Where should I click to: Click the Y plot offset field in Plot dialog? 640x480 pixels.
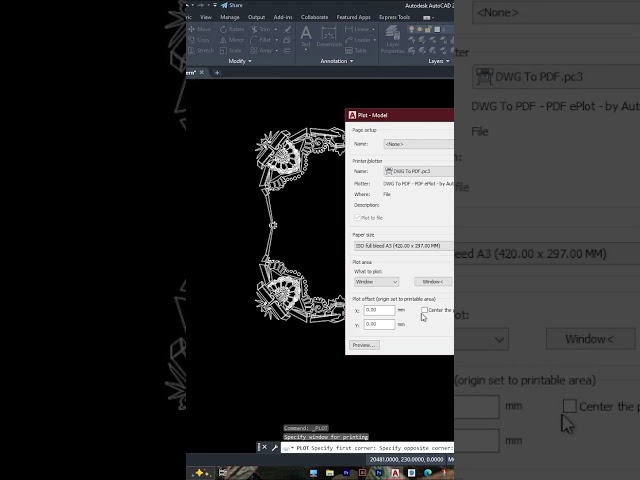click(x=379, y=324)
